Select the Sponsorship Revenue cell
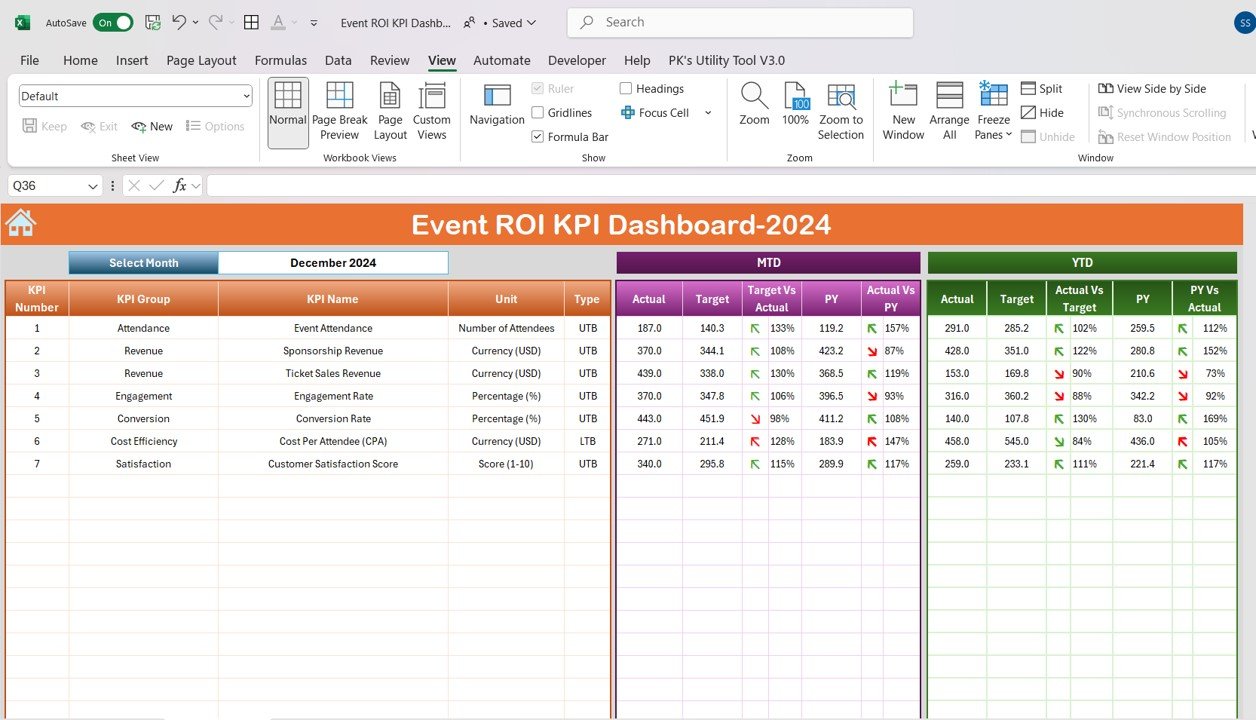Image resolution: width=1256 pixels, height=720 pixels. pos(333,351)
